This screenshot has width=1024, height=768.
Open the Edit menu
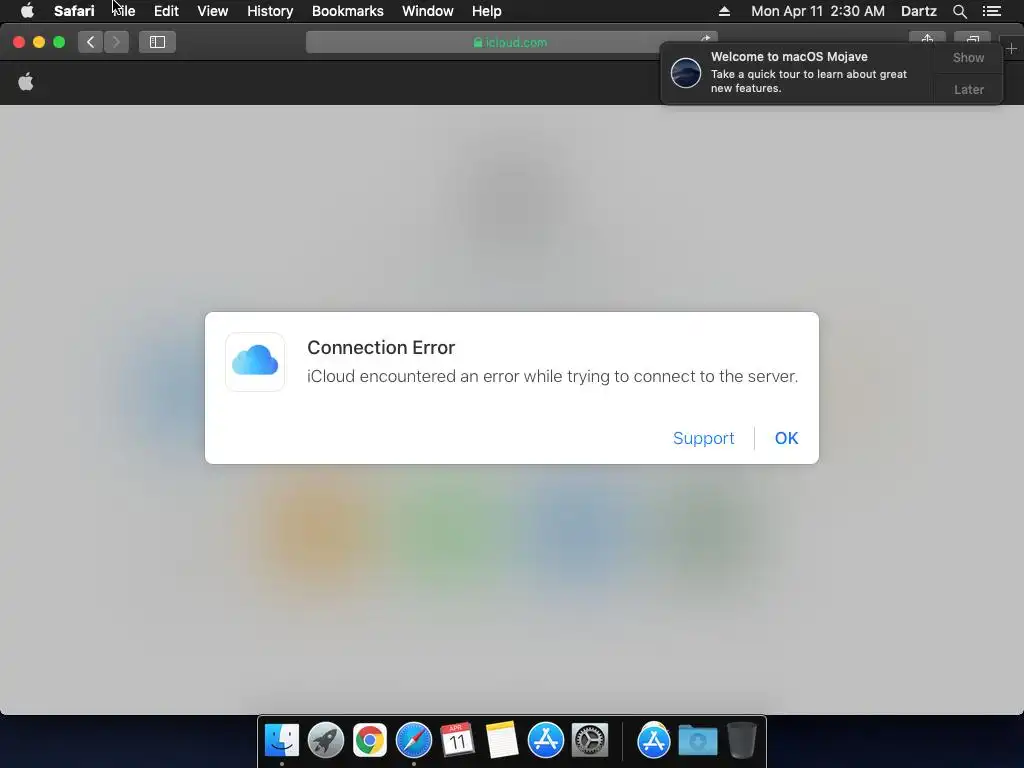tap(166, 11)
